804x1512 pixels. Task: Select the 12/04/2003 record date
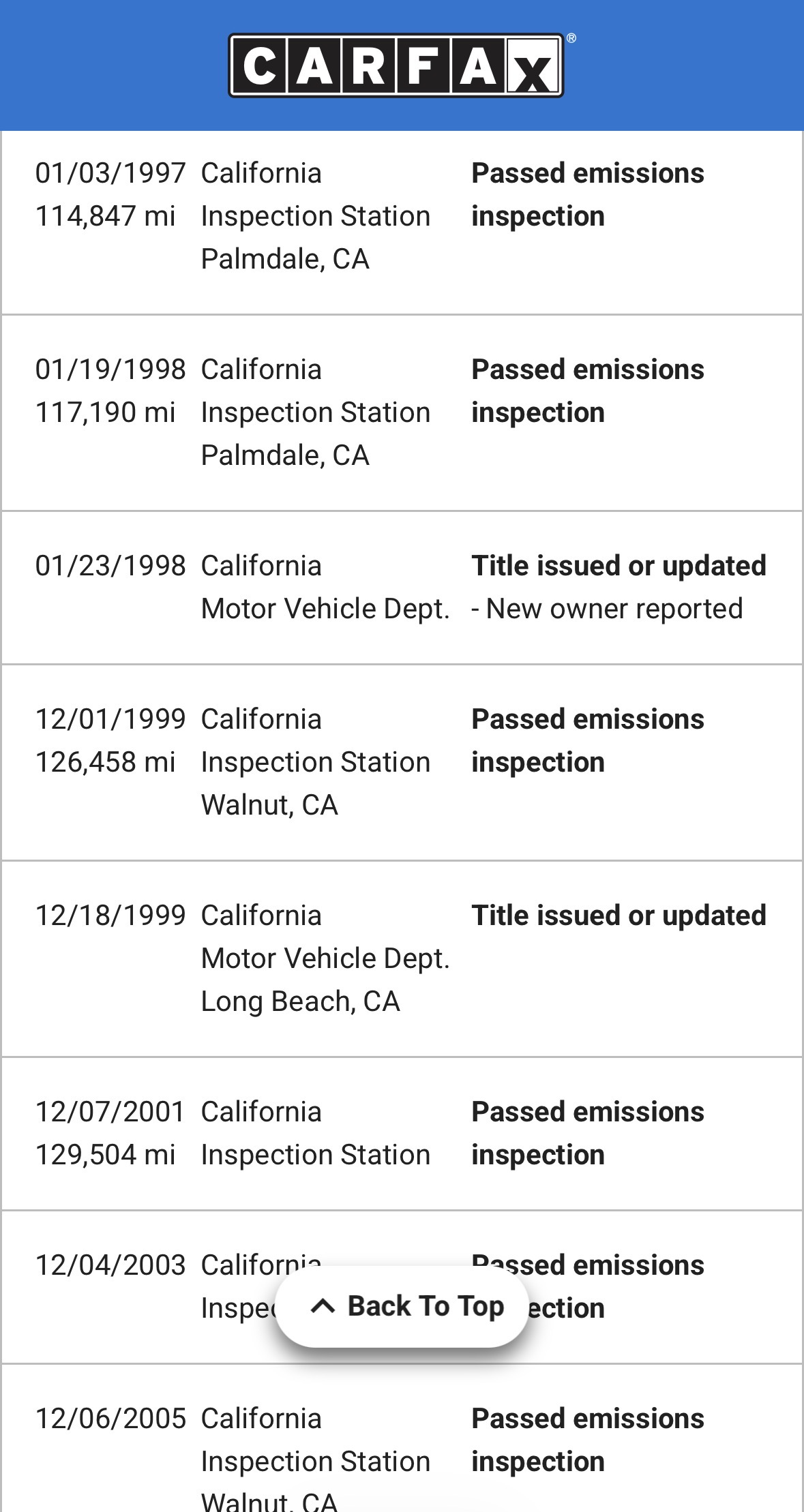point(110,1265)
